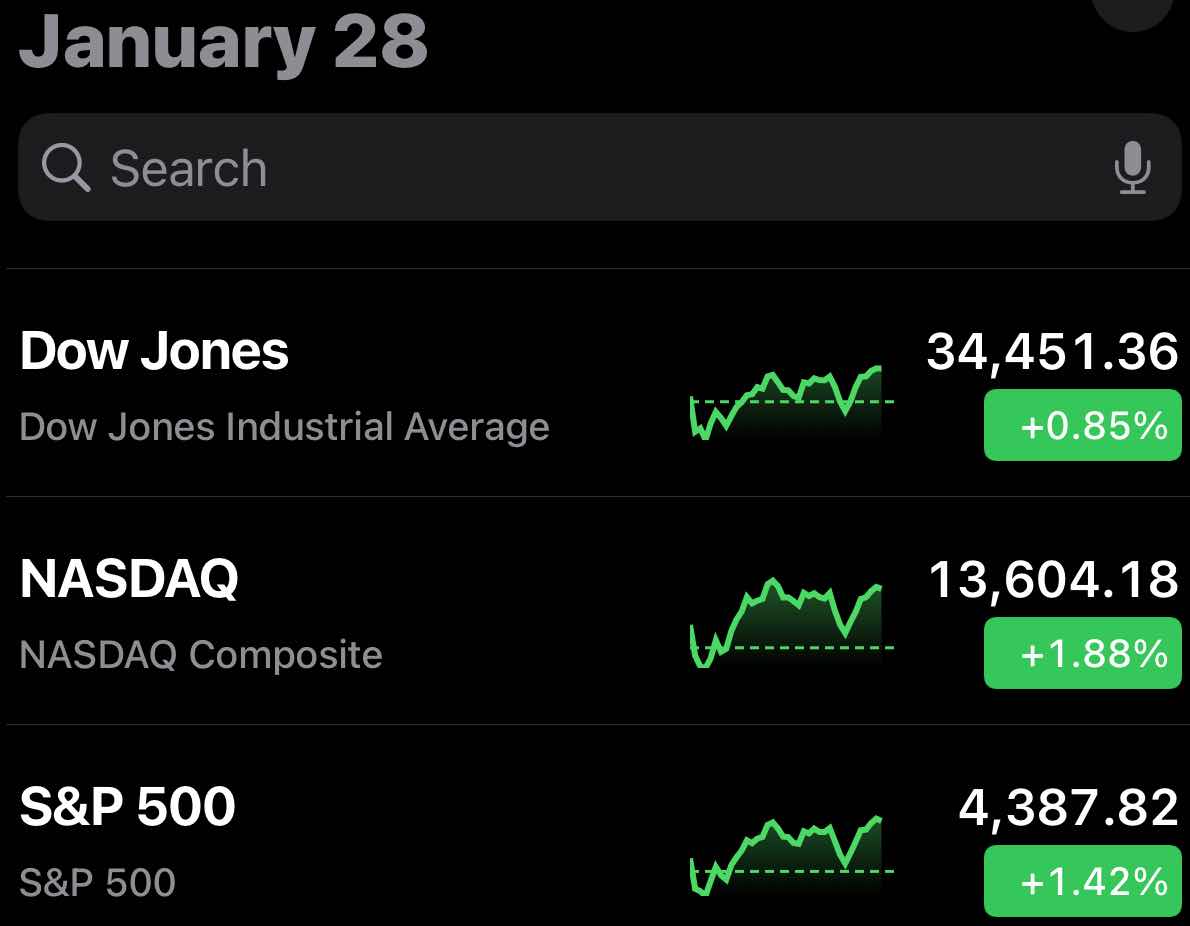
Task: Toggle the NASDAQ +1.88% change badge
Action: tap(1082, 653)
